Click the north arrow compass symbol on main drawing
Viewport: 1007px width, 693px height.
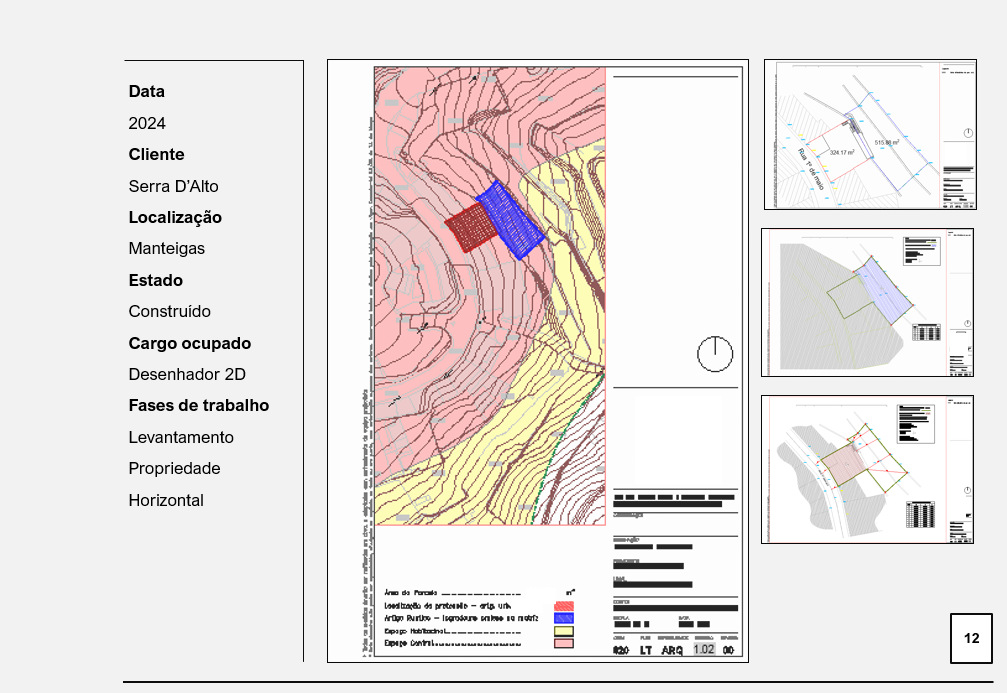(715, 354)
